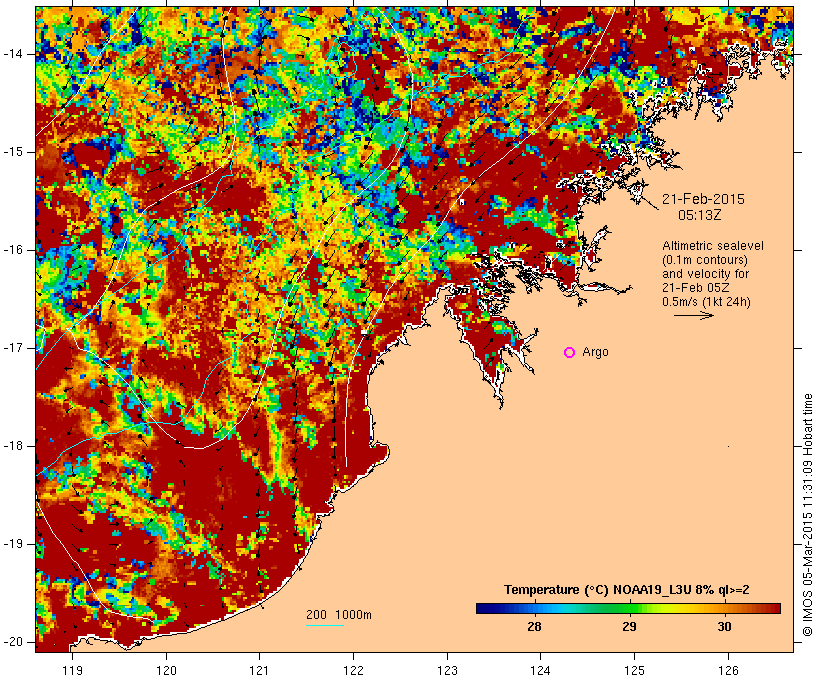The height and width of the screenshot is (680, 820).
Task: Click the color bar value 29
Action: [629, 627]
